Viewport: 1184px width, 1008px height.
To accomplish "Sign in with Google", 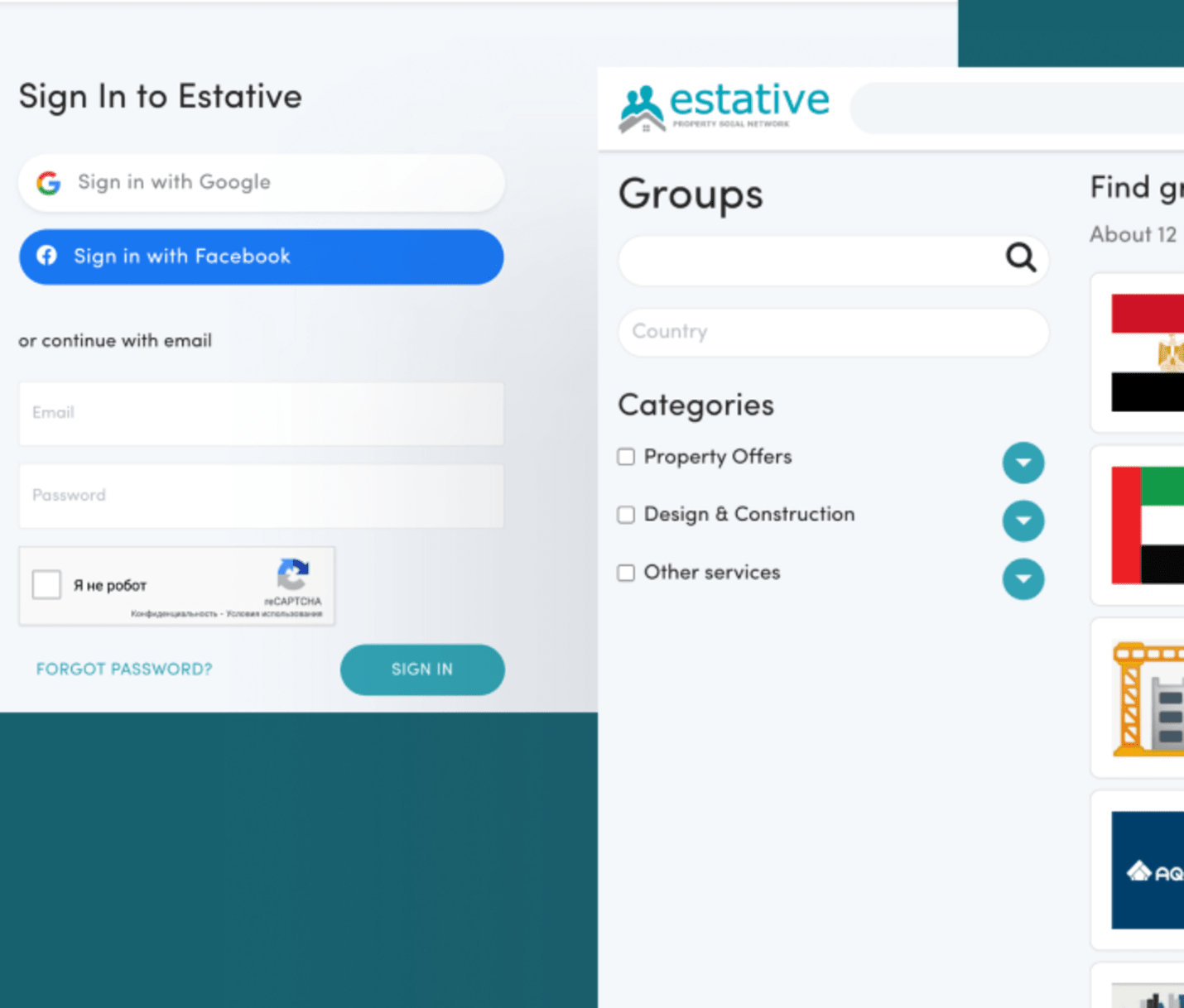I will click(x=262, y=183).
